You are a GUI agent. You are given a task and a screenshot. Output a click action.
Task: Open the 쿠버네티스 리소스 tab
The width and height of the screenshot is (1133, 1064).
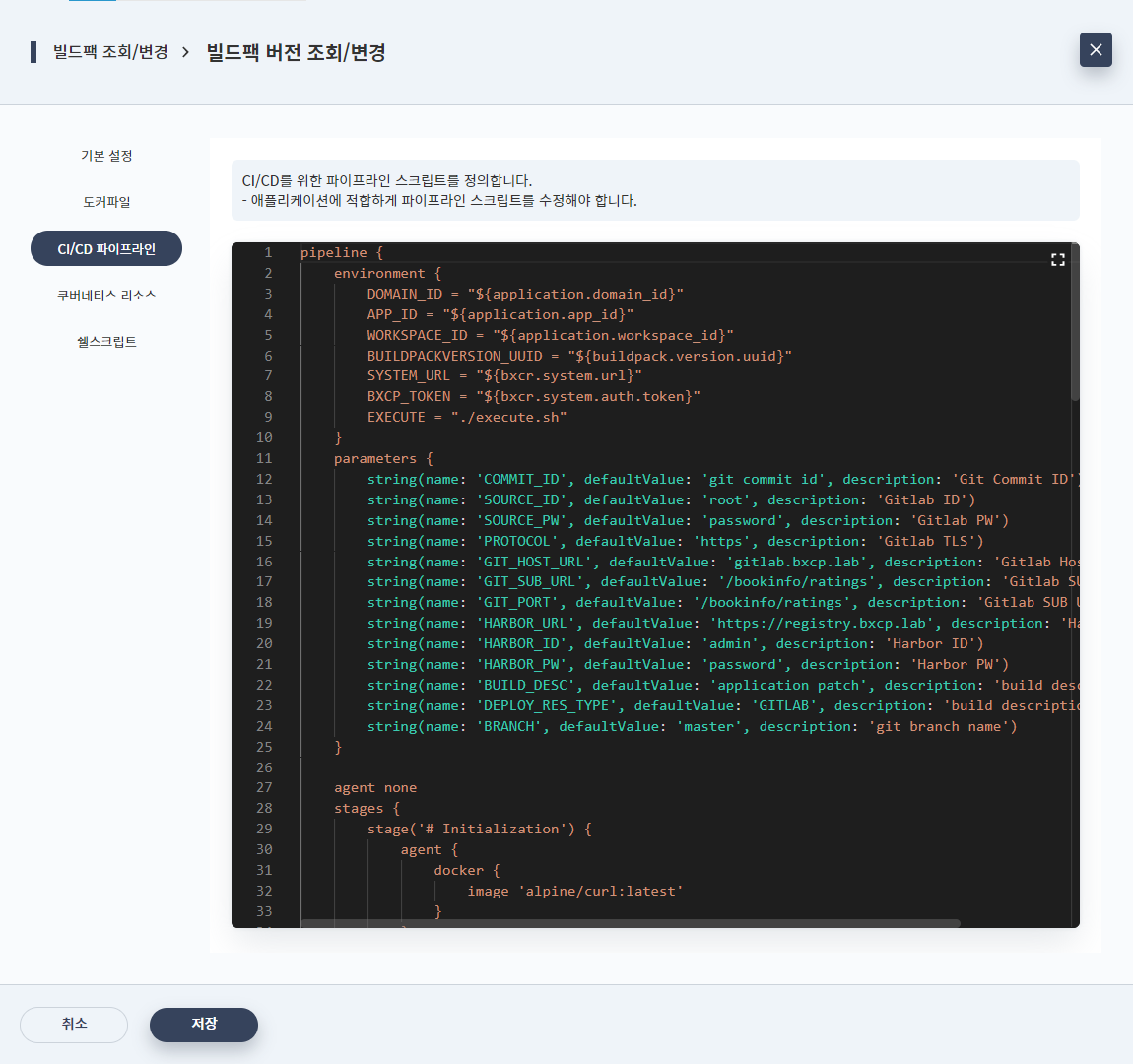106,295
